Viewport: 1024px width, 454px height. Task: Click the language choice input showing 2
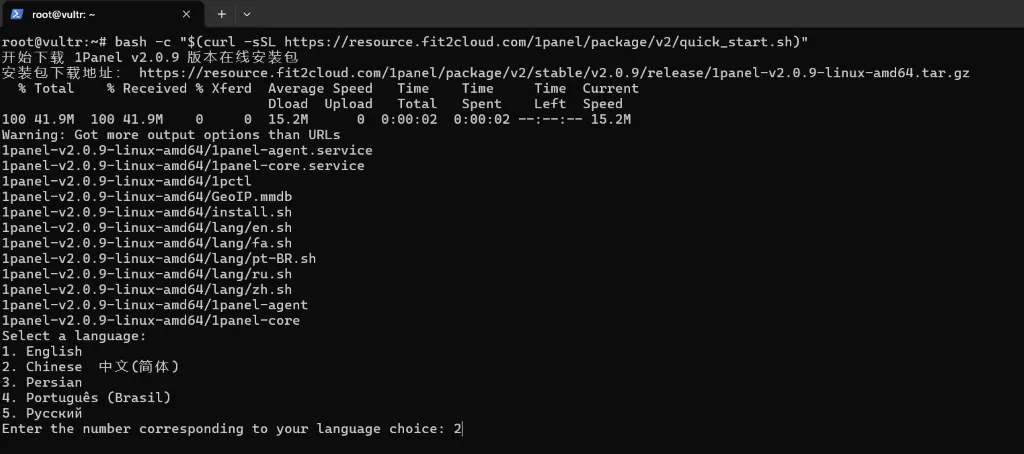pyautogui.click(x=458, y=429)
